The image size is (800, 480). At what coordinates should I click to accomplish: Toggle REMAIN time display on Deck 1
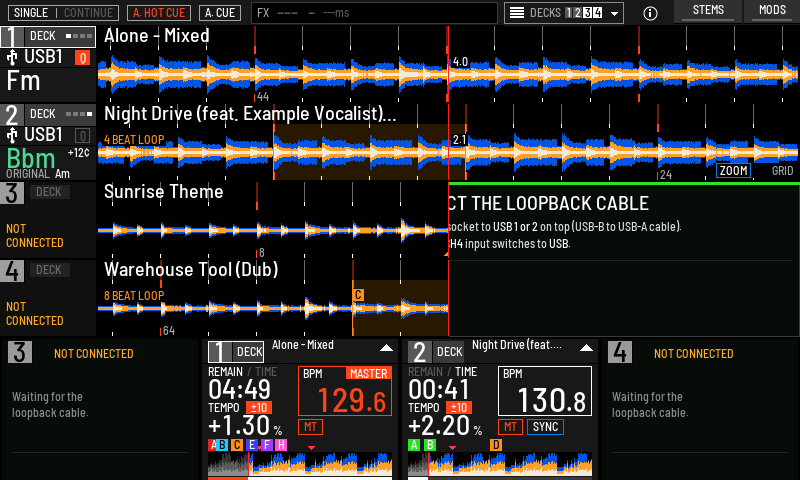(x=226, y=372)
